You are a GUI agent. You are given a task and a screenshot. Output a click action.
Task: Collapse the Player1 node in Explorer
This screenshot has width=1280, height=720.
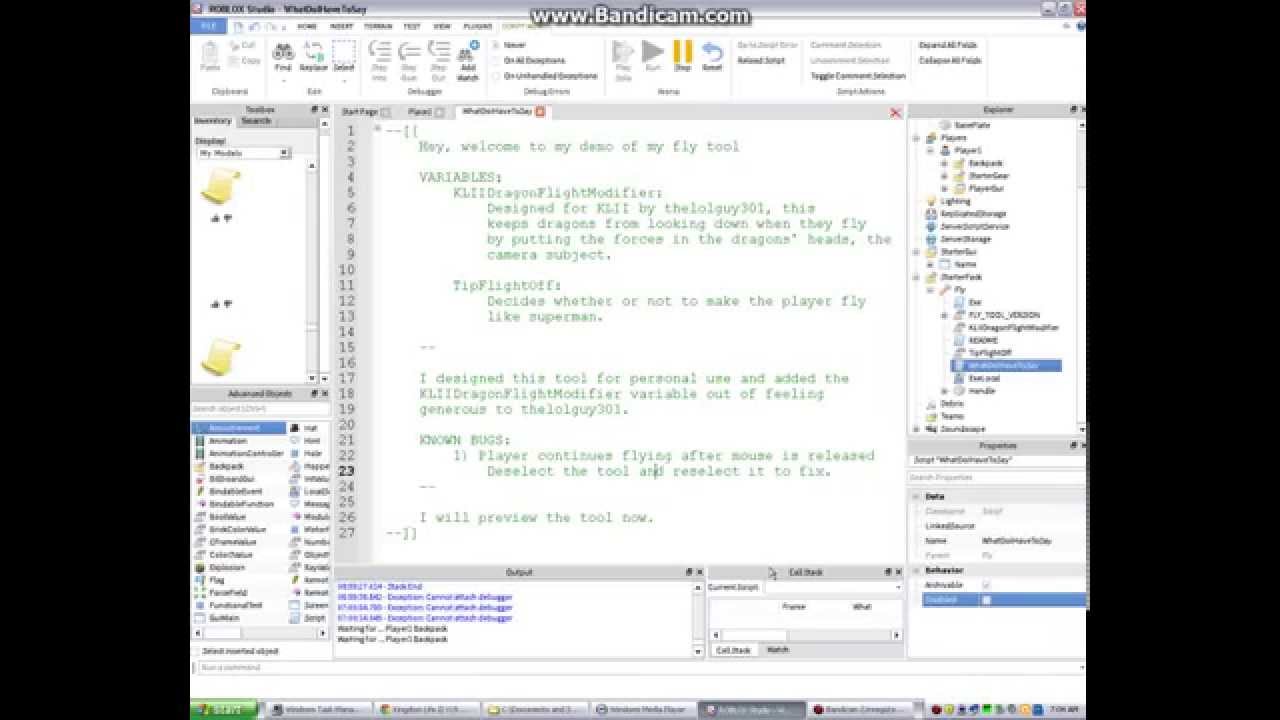pos(931,150)
